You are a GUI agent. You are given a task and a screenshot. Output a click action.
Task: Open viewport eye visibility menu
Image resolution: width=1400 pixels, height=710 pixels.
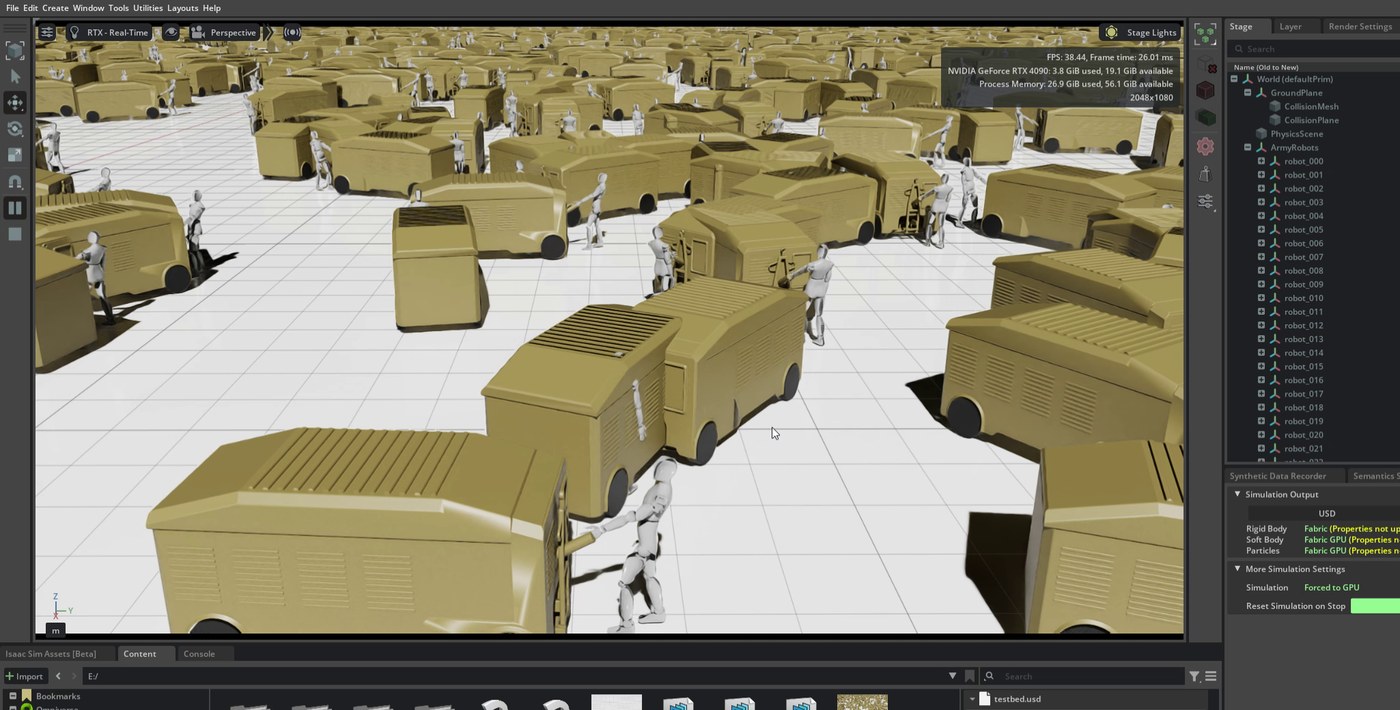point(171,32)
